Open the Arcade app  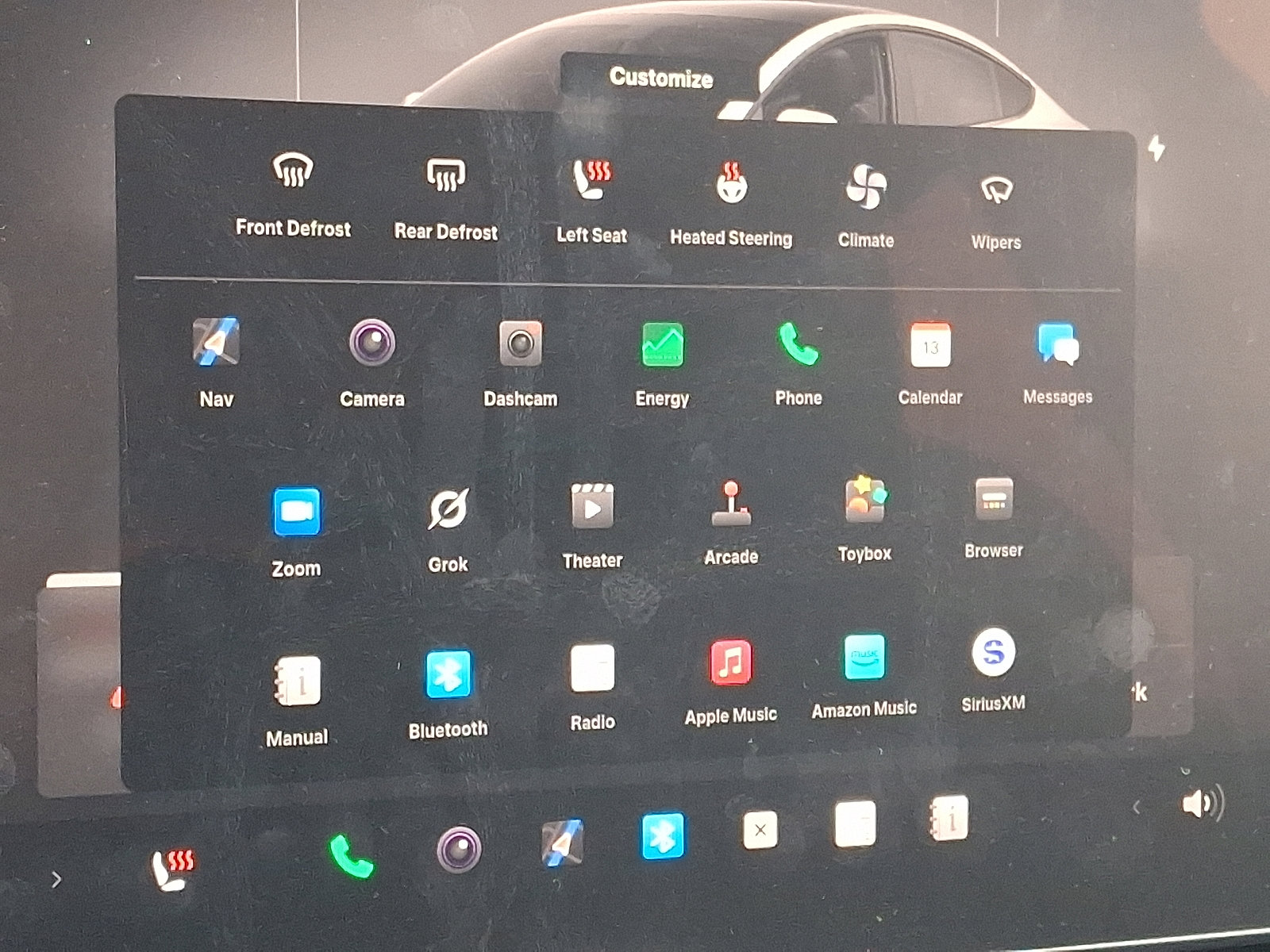(x=731, y=505)
